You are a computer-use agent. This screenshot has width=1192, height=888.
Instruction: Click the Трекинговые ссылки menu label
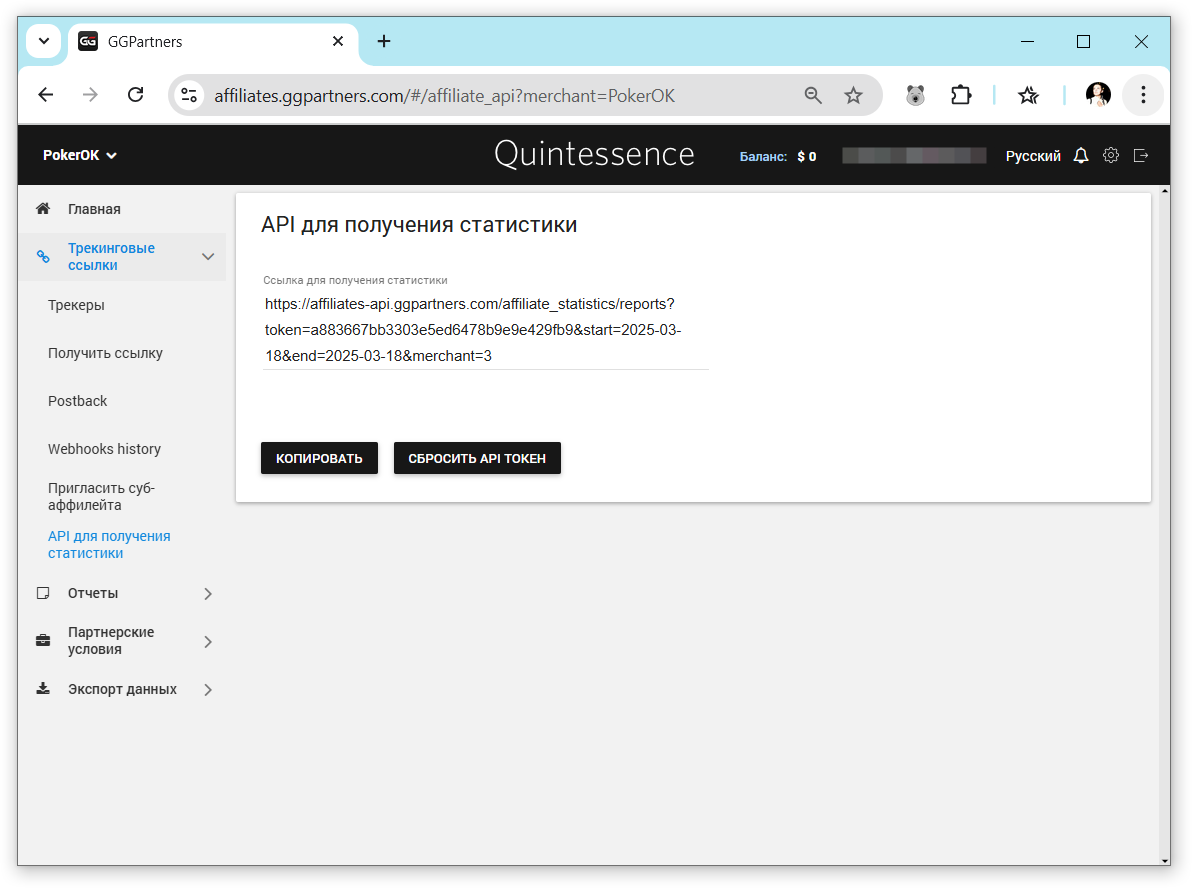coord(111,257)
